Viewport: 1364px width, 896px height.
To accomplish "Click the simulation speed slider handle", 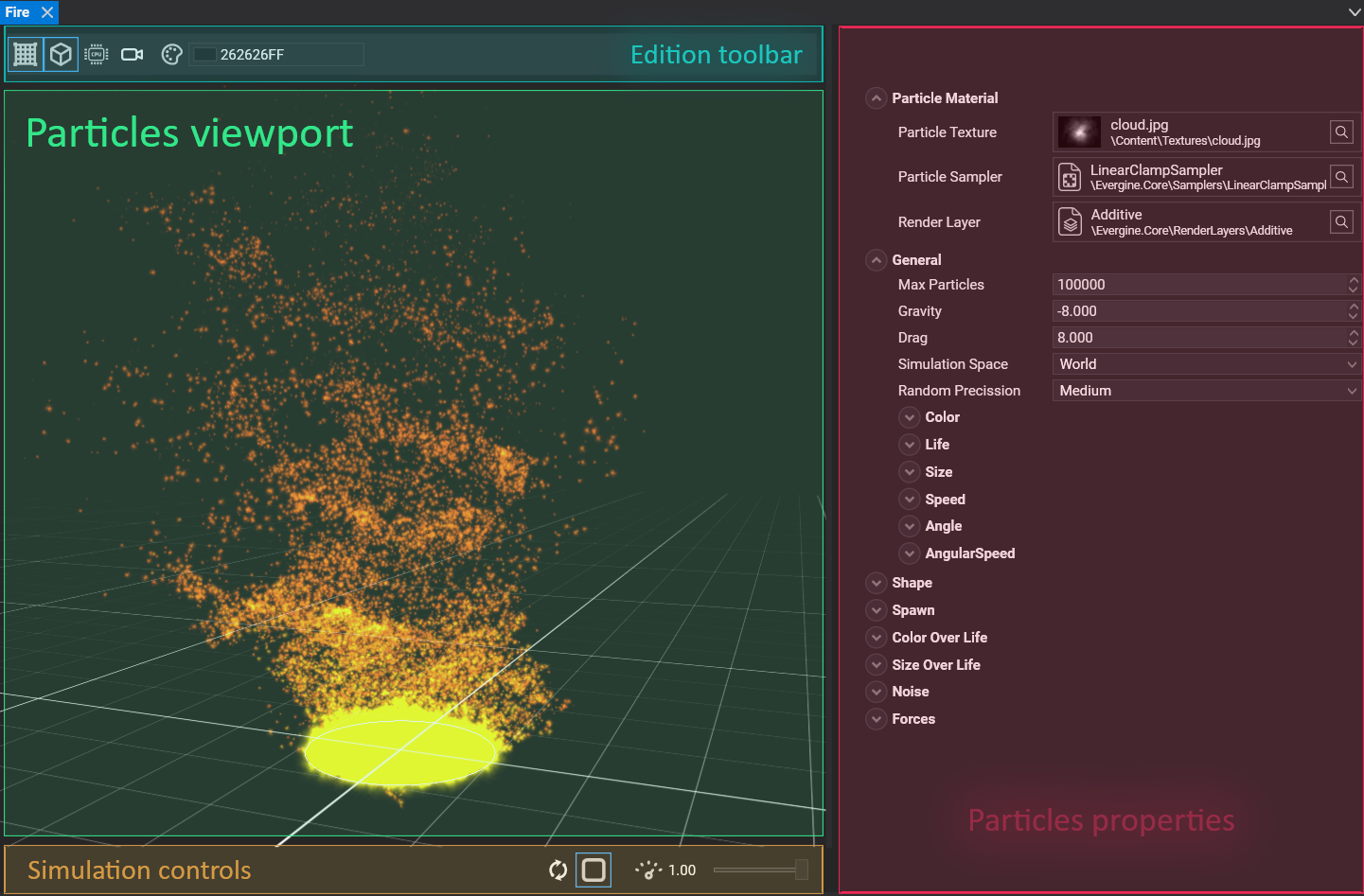I will click(802, 870).
